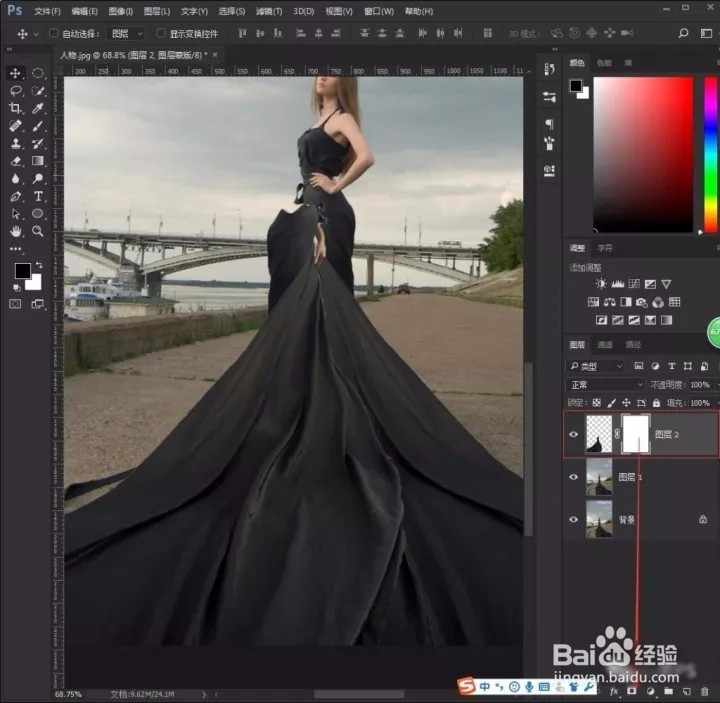Click the foreground color swatch in toolbar

[x=21, y=270]
